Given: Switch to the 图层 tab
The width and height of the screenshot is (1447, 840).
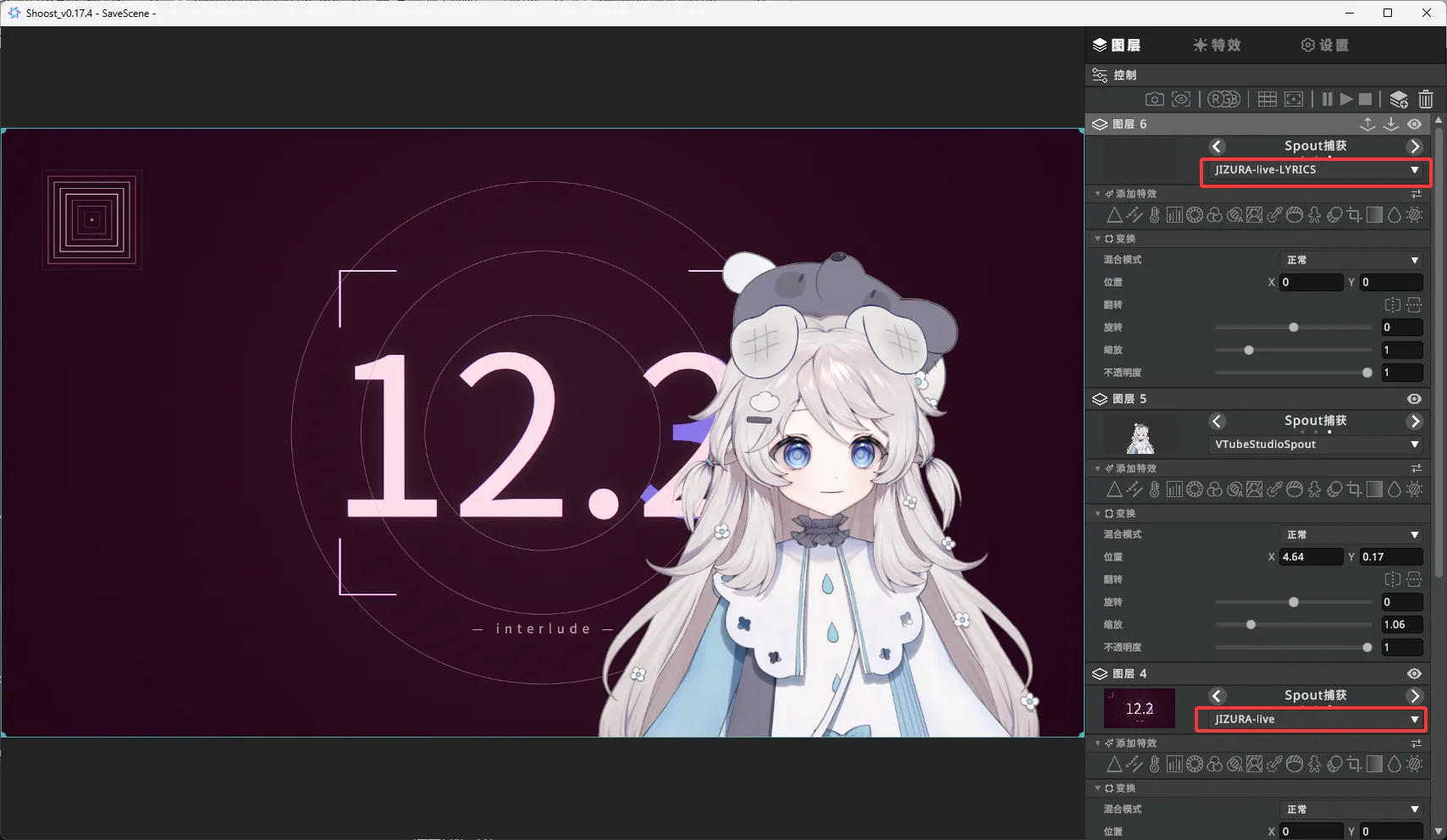Looking at the screenshot, I should coord(1116,45).
